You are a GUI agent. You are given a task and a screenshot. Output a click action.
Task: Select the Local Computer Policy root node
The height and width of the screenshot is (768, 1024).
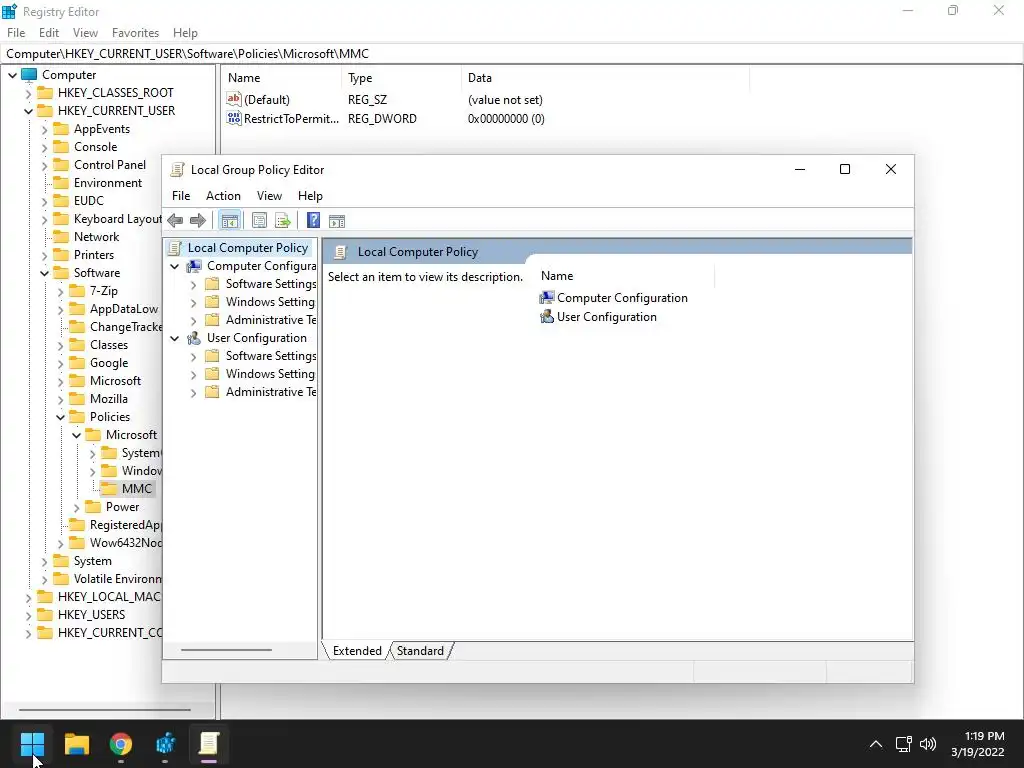[x=248, y=248]
